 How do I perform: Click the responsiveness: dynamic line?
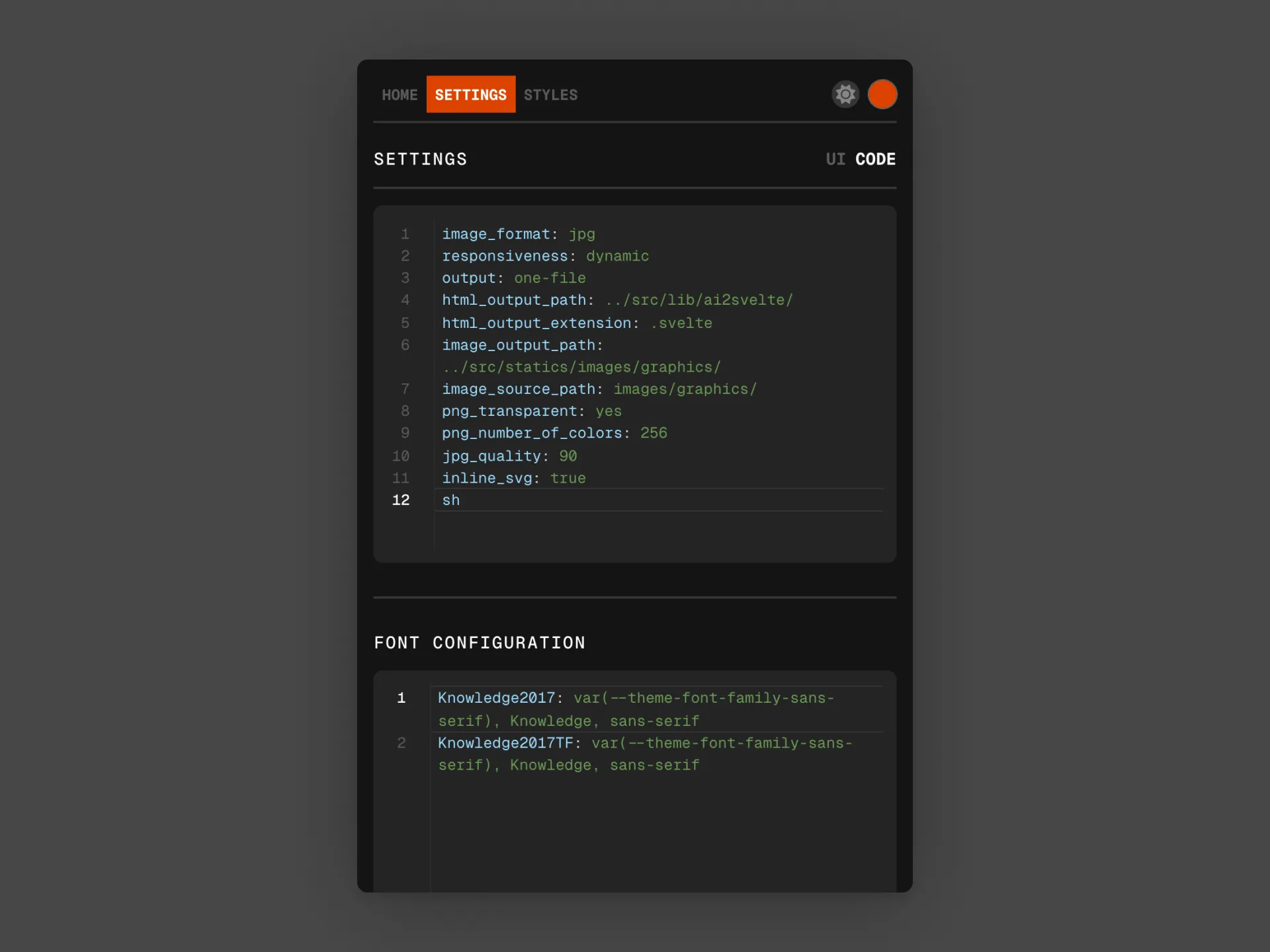[545, 256]
